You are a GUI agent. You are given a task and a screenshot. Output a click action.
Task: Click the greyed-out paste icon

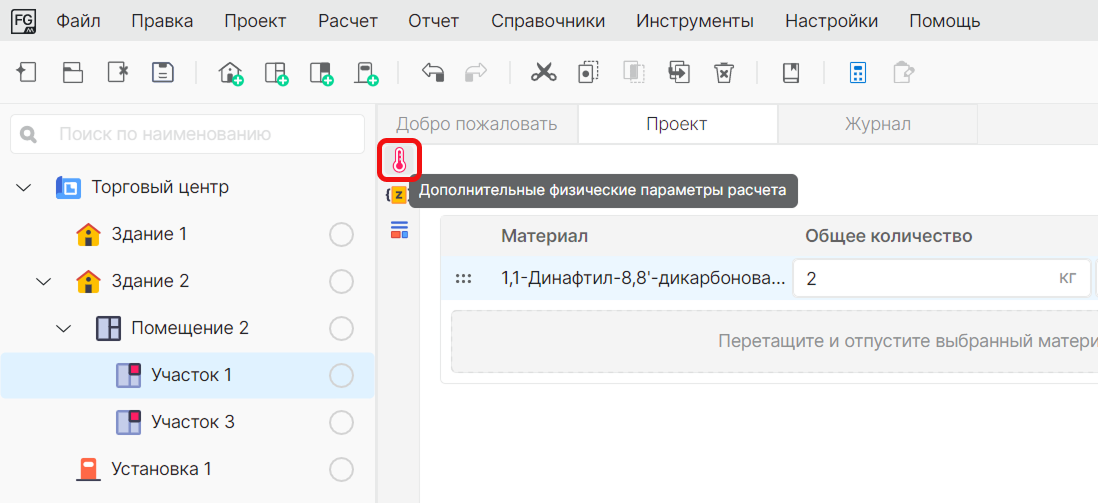[633, 72]
